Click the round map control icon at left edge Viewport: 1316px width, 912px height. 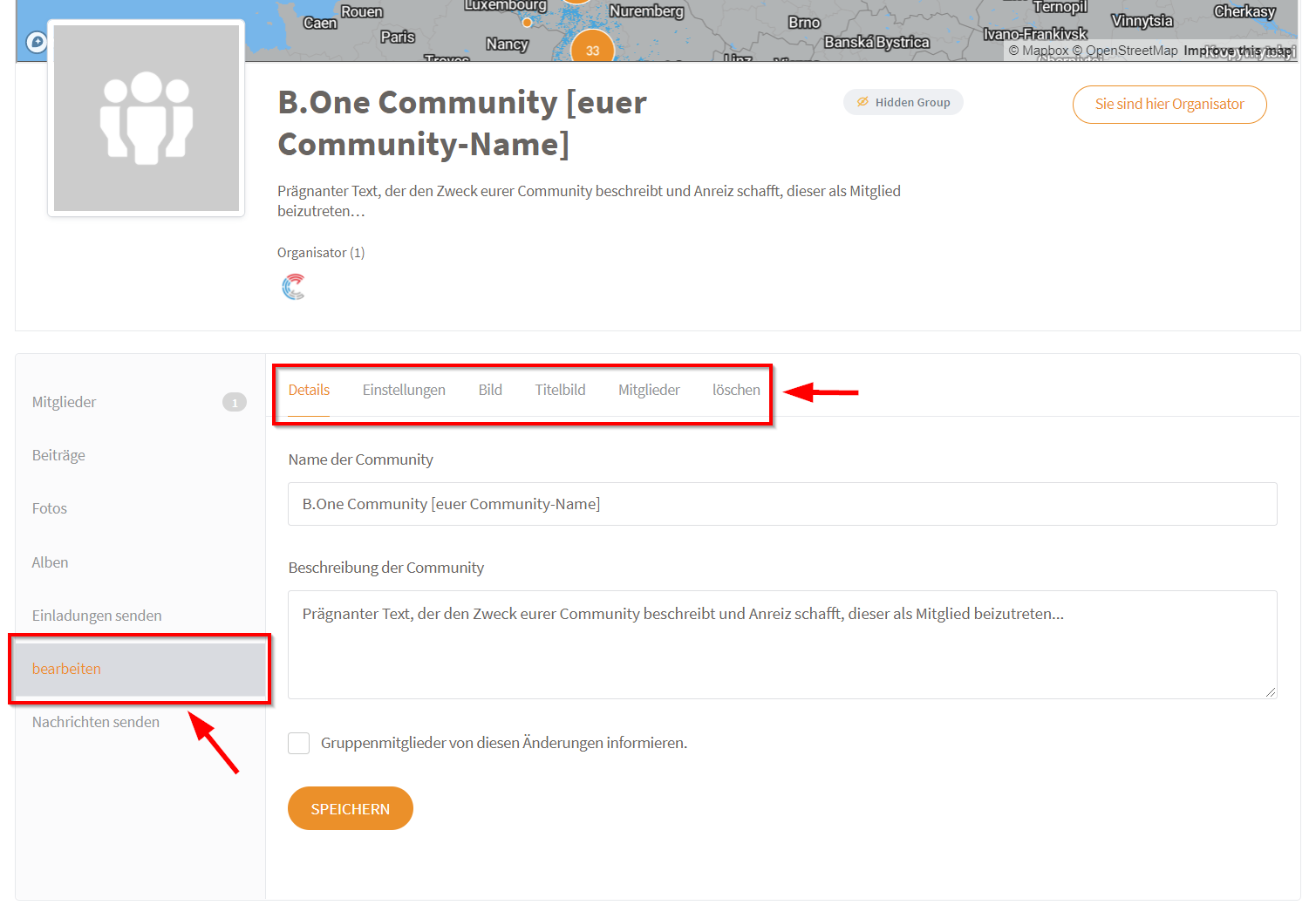pos(37,42)
